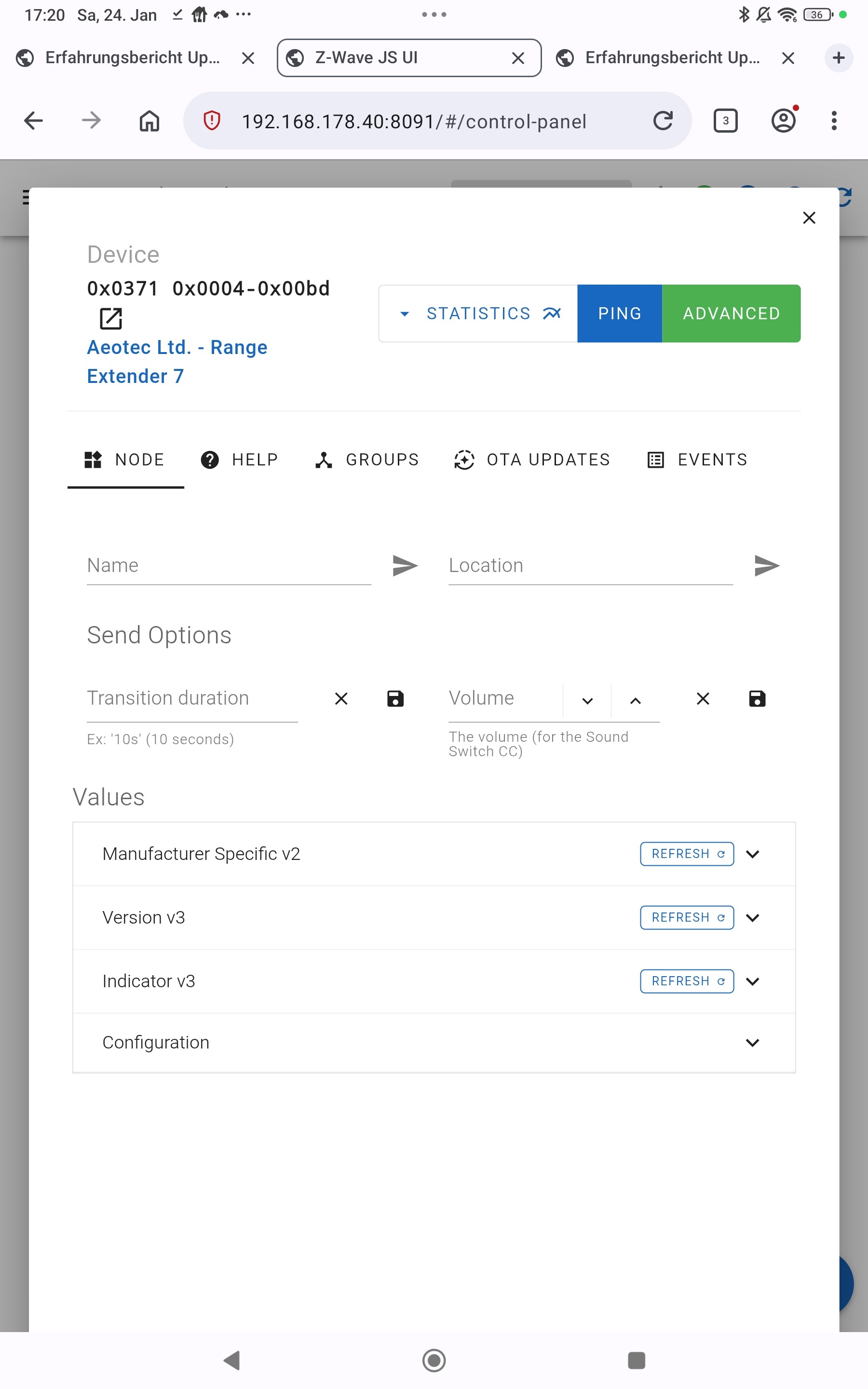The image size is (868, 1389).
Task: Clear the Transition duration field
Action: [341, 698]
